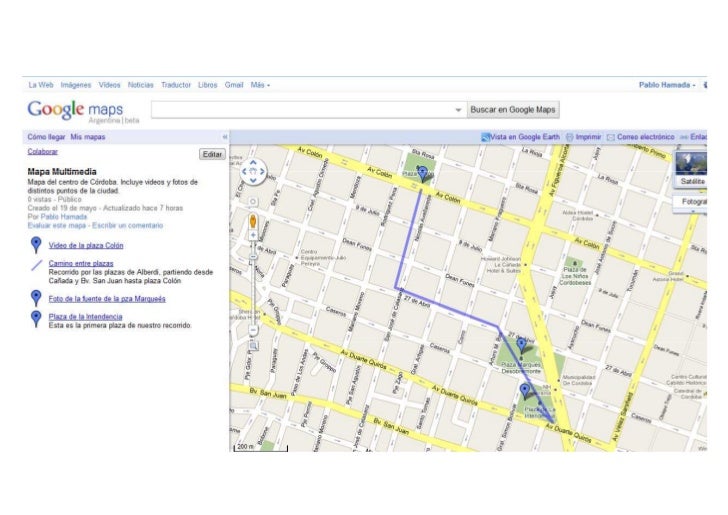The height and width of the screenshot is (515, 728).
Task: Click the map pin on Plaza de la Intendencia
Action: [x=525, y=391]
